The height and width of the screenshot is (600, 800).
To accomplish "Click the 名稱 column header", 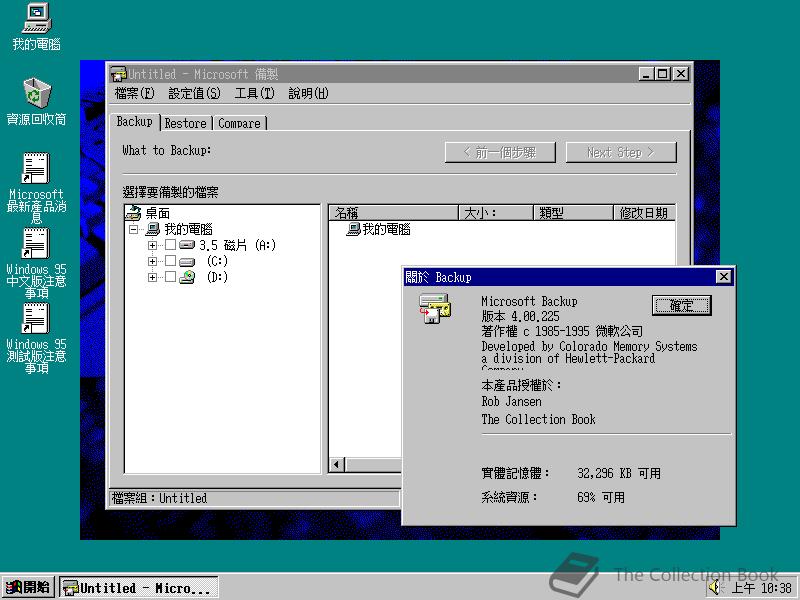I will [x=393, y=213].
